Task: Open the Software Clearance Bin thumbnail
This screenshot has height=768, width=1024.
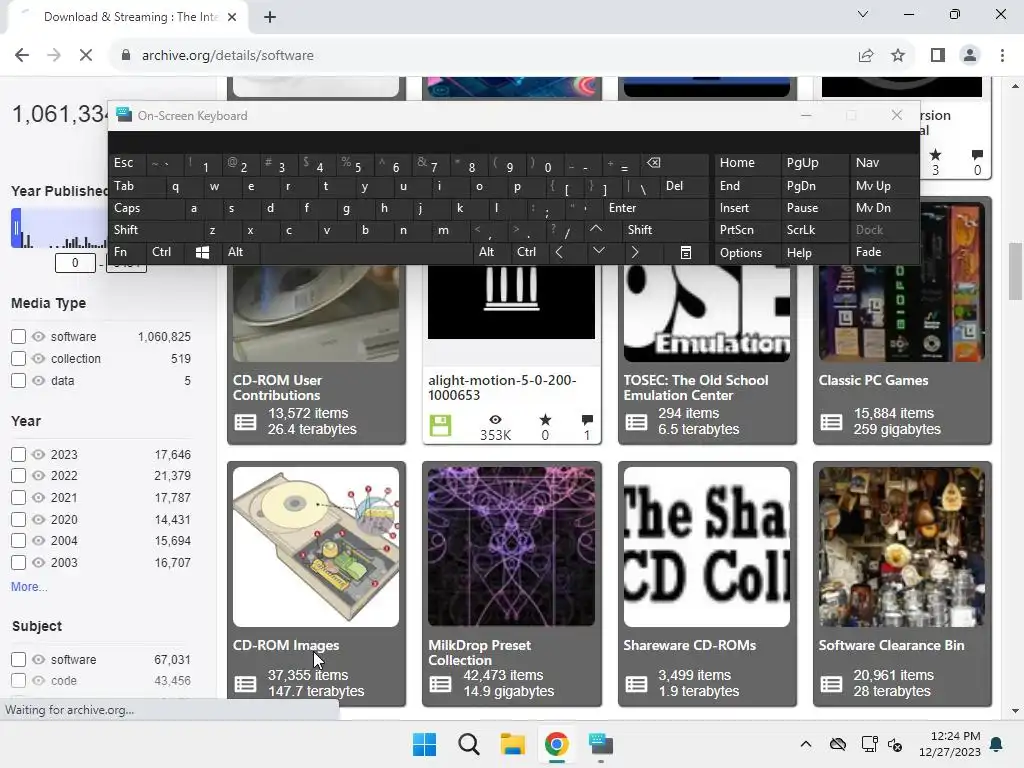Action: pyautogui.click(x=902, y=547)
